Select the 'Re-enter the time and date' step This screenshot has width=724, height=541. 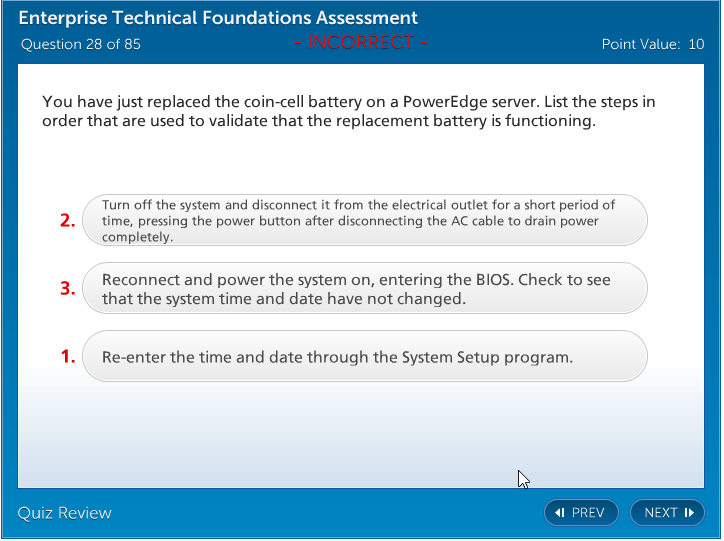tap(364, 357)
